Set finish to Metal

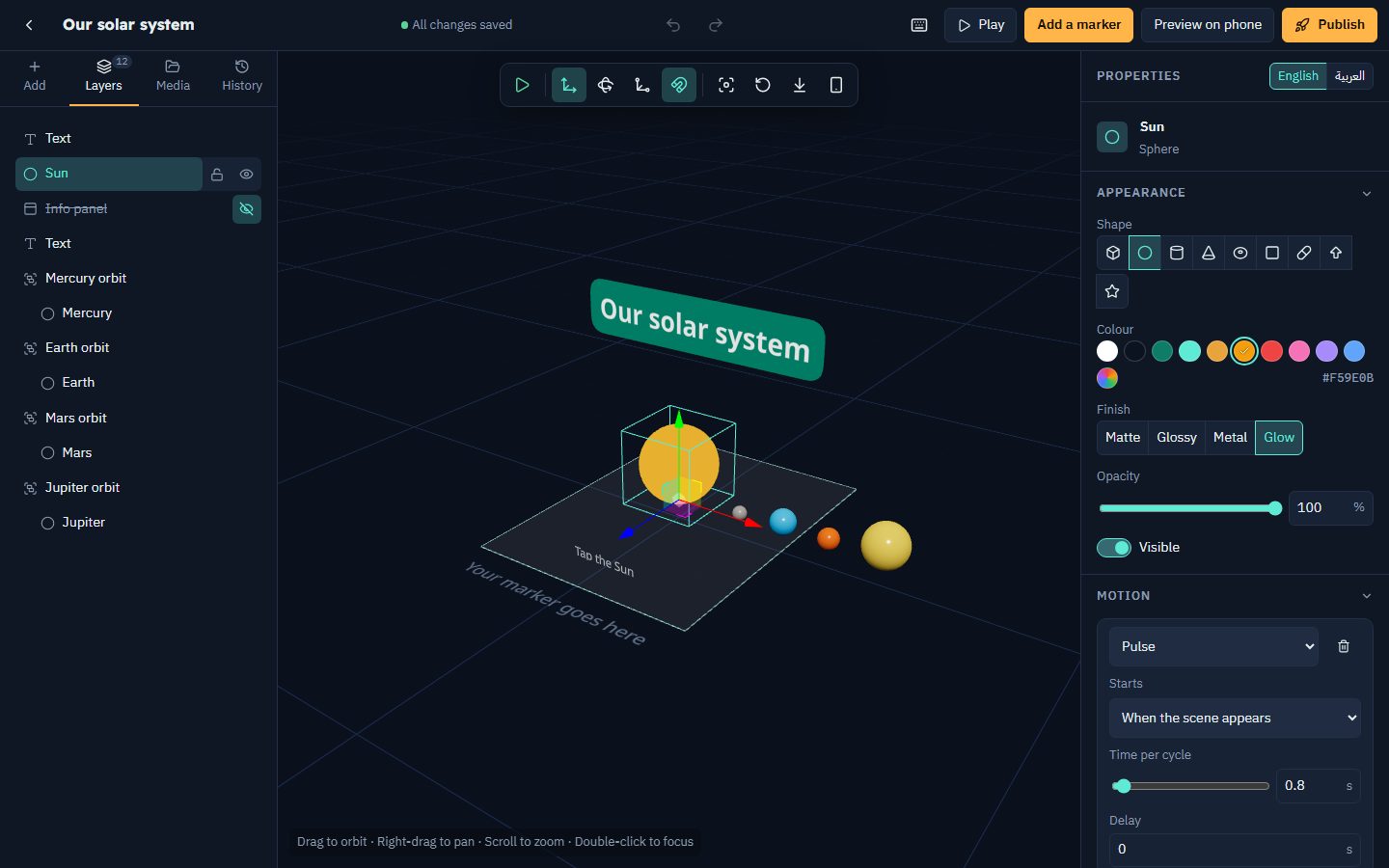click(x=1230, y=438)
